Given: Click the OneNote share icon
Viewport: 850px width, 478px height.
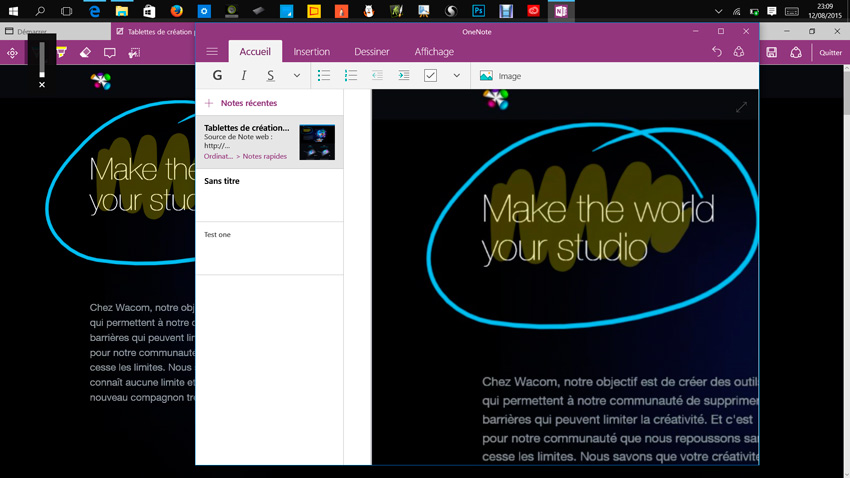Looking at the screenshot, I should click(739, 51).
